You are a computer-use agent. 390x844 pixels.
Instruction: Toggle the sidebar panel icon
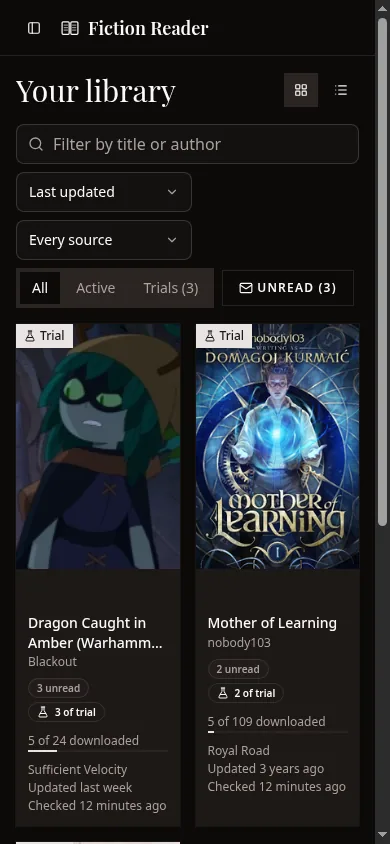[34, 28]
